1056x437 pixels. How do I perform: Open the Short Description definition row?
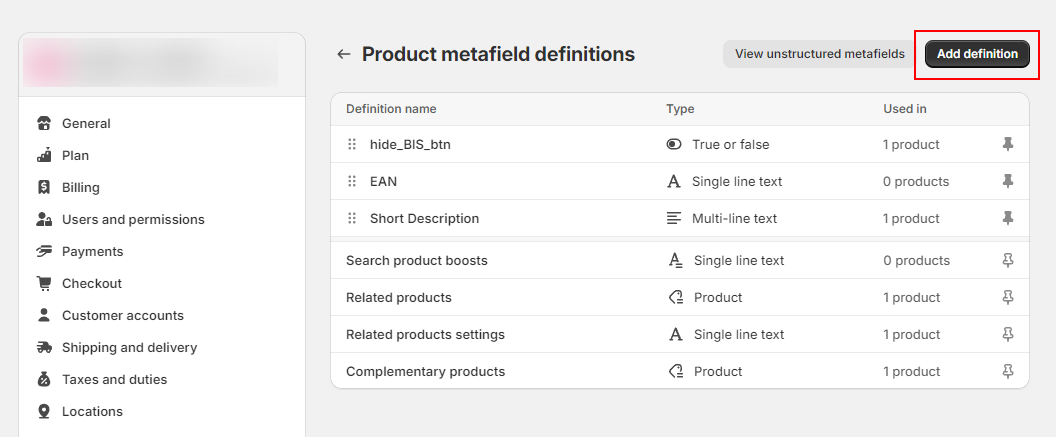point(424,218)
